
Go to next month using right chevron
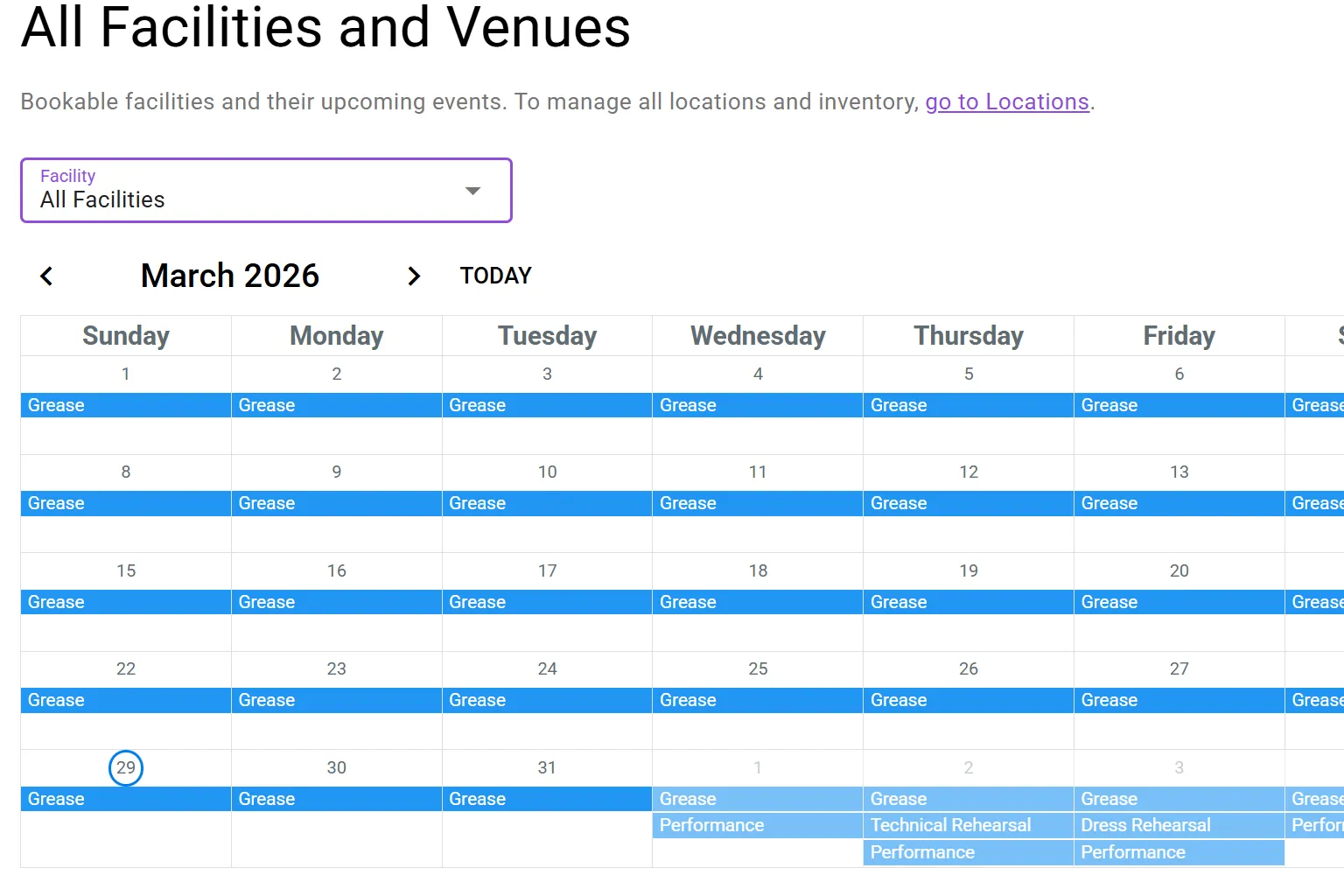tap(414, 276)
